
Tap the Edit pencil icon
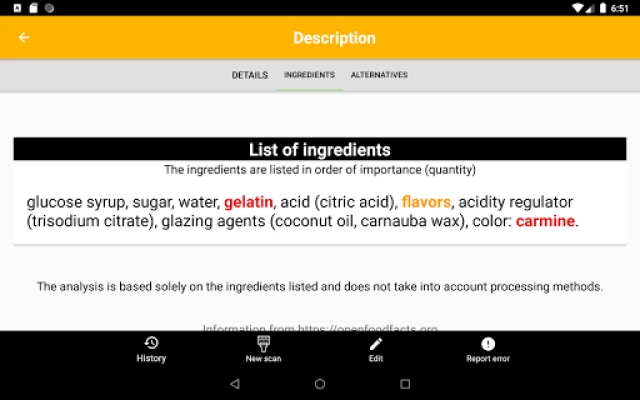click(x=376, y=344)
